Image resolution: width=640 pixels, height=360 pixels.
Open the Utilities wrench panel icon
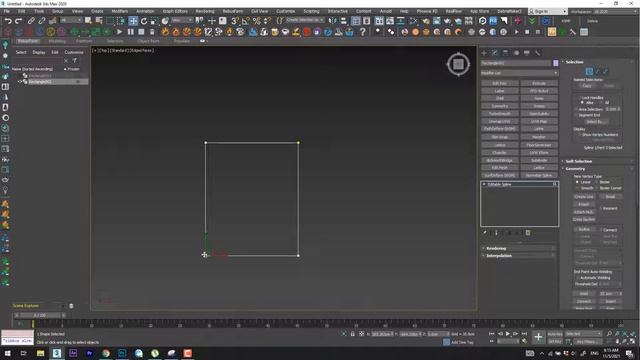point(538,53)
